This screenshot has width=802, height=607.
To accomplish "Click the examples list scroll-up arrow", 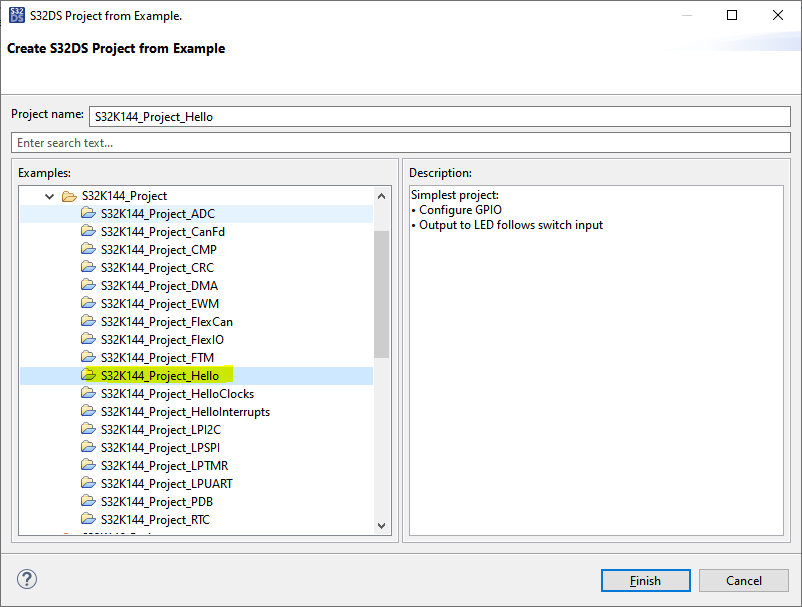I will tap(381, 196).
